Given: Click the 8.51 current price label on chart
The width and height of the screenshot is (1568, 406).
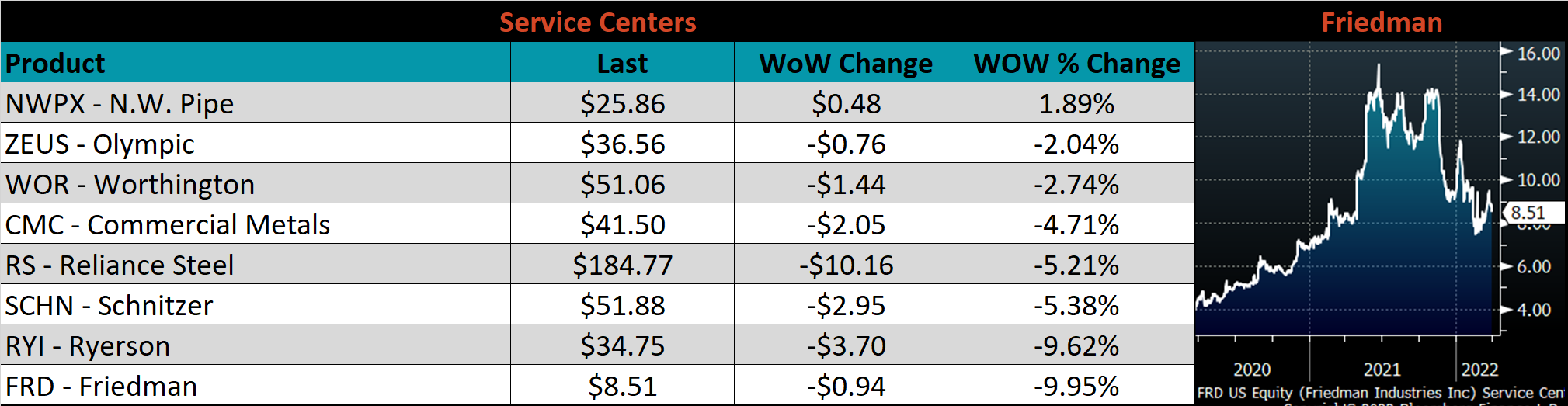Looking at the screenshot, I should pyautogui.click(x=1528, y=213).
